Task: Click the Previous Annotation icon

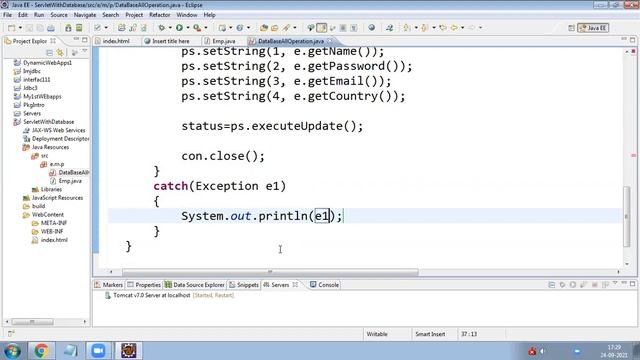Action: 425,28
